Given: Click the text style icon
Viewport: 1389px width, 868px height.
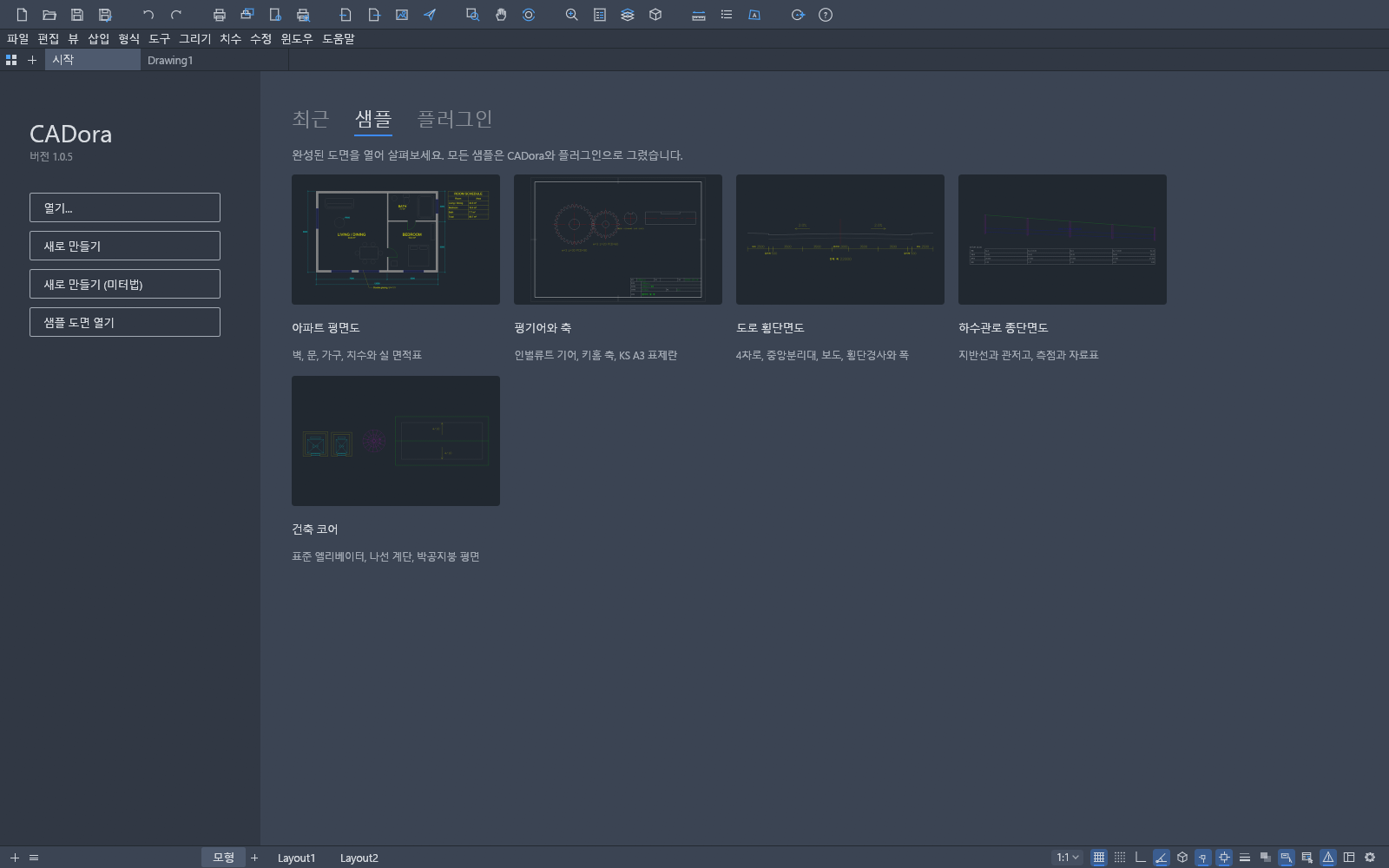Looking at the screenshot, I should point(754,15).
